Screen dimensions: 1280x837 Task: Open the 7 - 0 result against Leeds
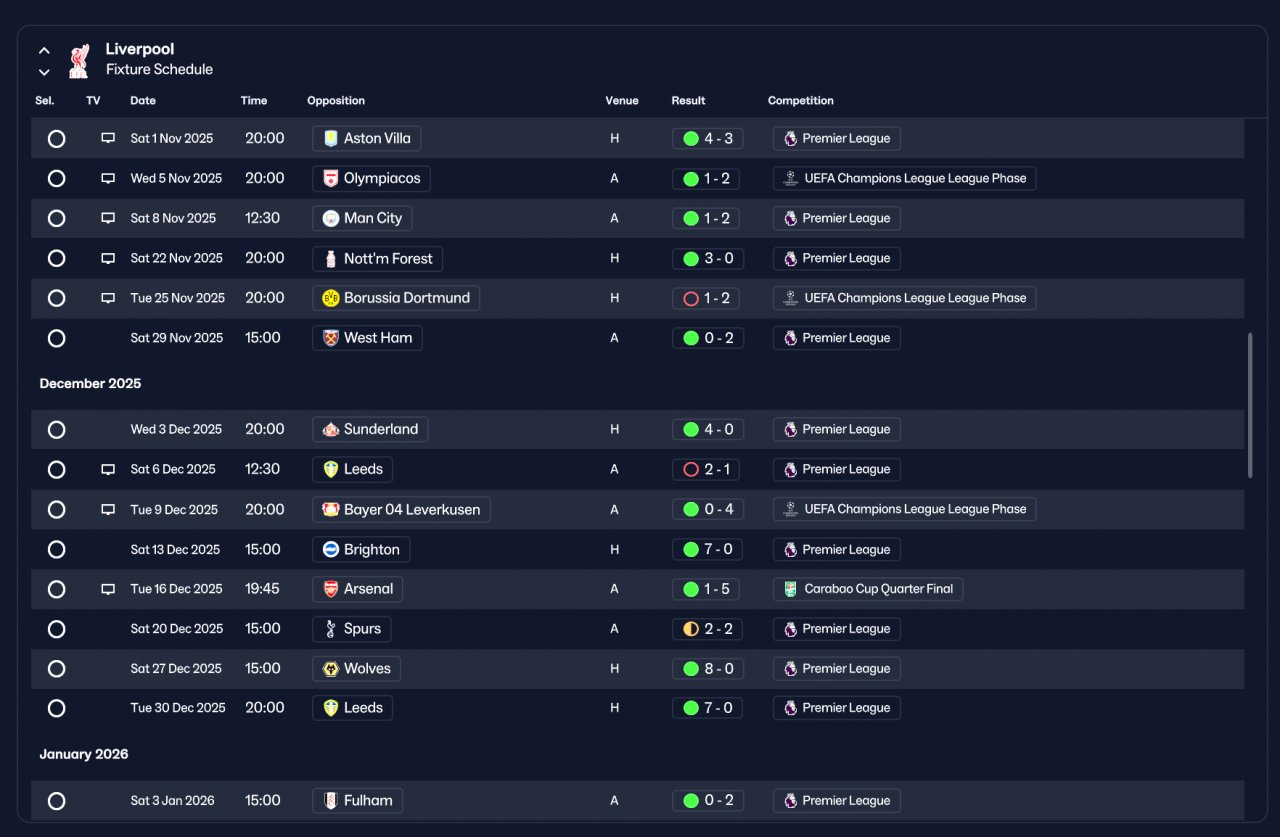pos(707,708)
